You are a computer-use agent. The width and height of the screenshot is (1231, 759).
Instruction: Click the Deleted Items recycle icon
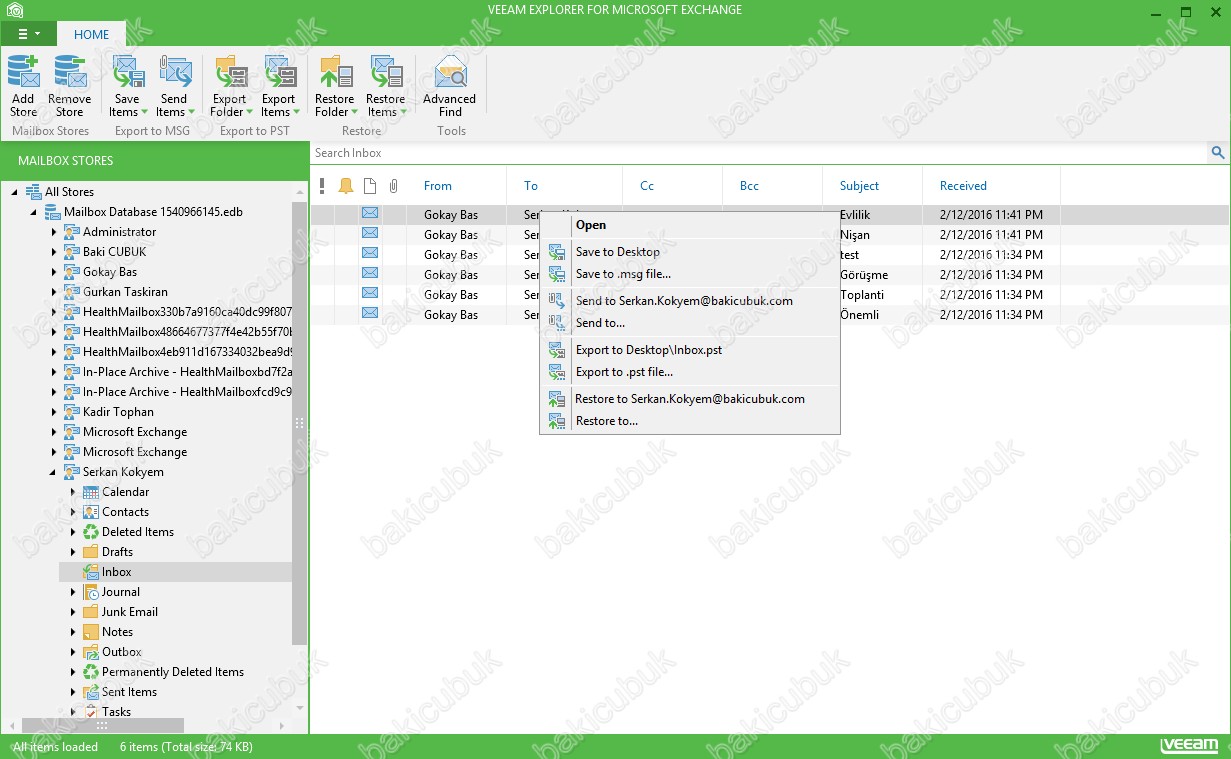91,532
